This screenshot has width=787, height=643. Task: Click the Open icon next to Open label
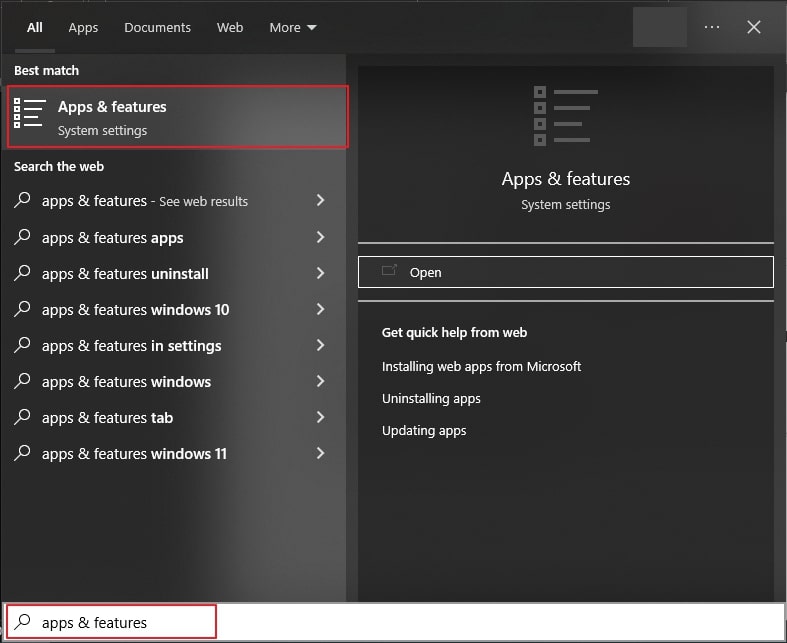pyautogui.click(x=389, y=271)
